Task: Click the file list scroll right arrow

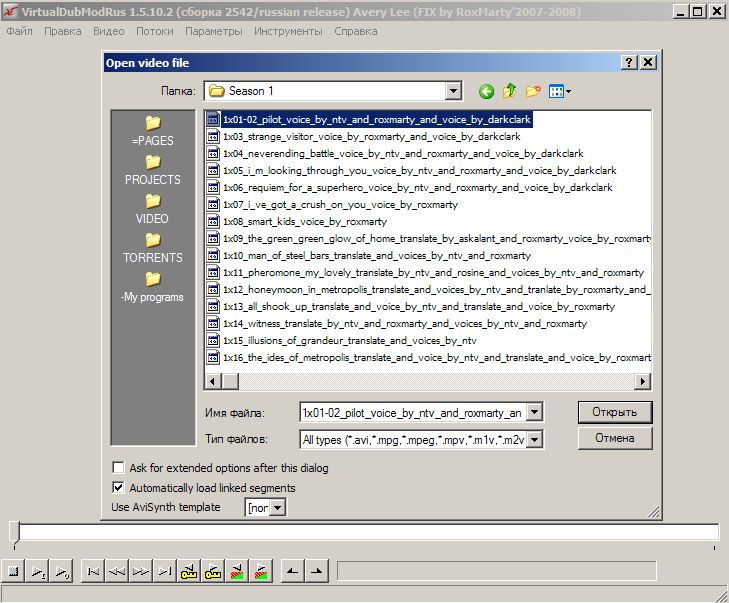Action: [643, 381]
